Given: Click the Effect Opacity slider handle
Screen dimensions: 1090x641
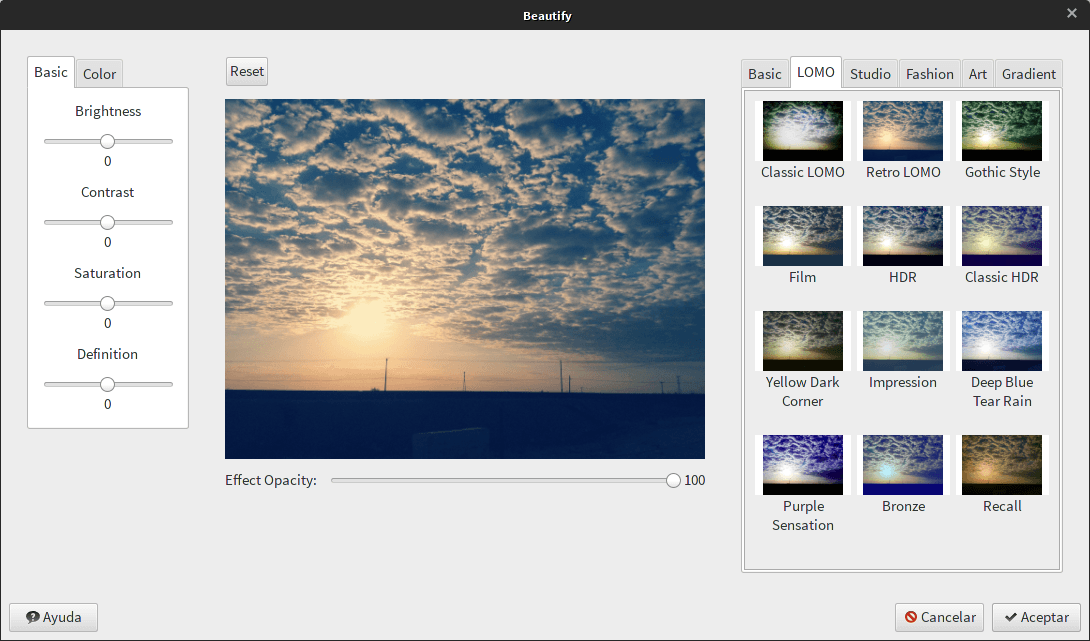Looking at the screenshot, I should coord(673,481).
